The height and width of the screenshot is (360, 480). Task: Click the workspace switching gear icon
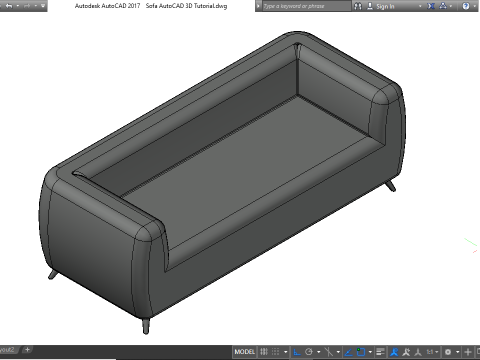[x=448, y=352]
